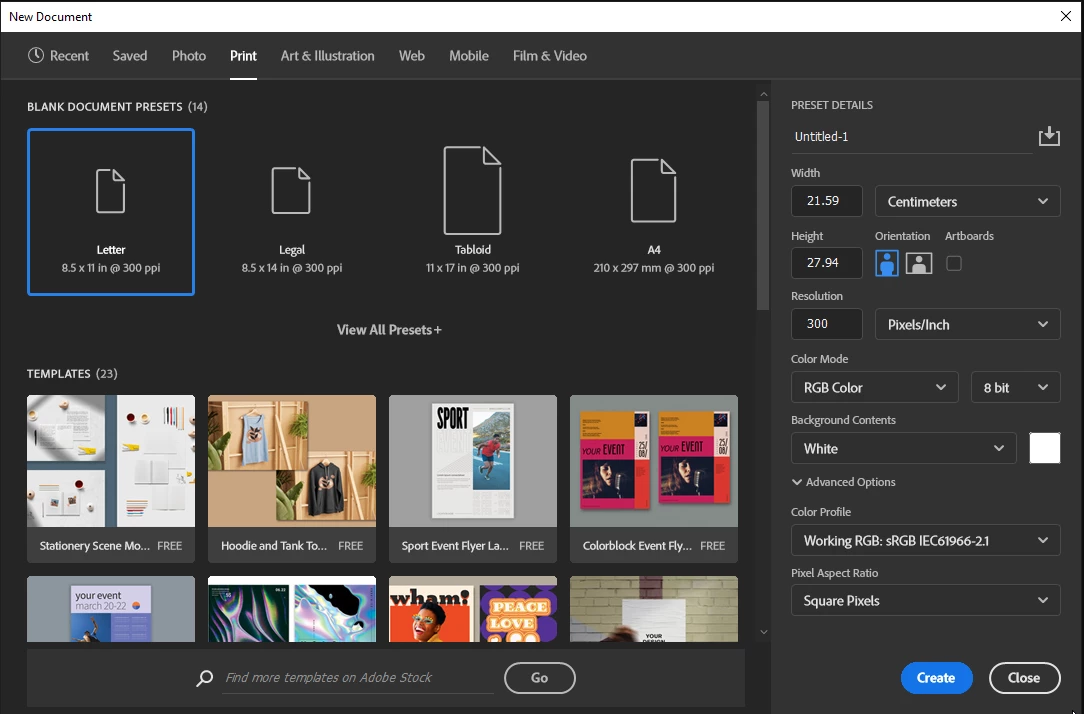The image size is (1084, 714).
Task: Open the 8 bit depth dropdown
Action: pyautogui.click(x=1016, y=387)
